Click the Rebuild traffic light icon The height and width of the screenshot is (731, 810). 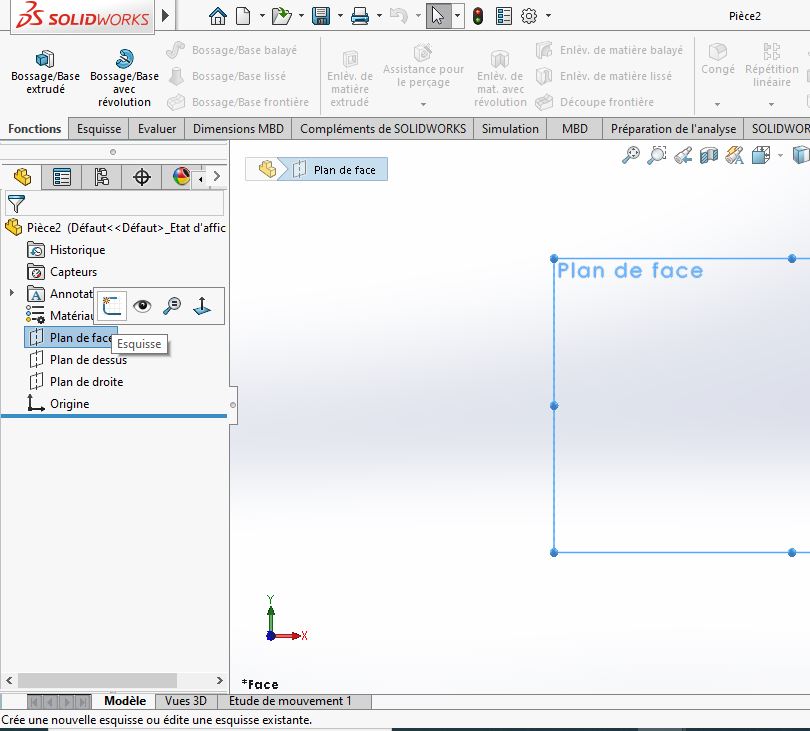click(x=478, y=16)
